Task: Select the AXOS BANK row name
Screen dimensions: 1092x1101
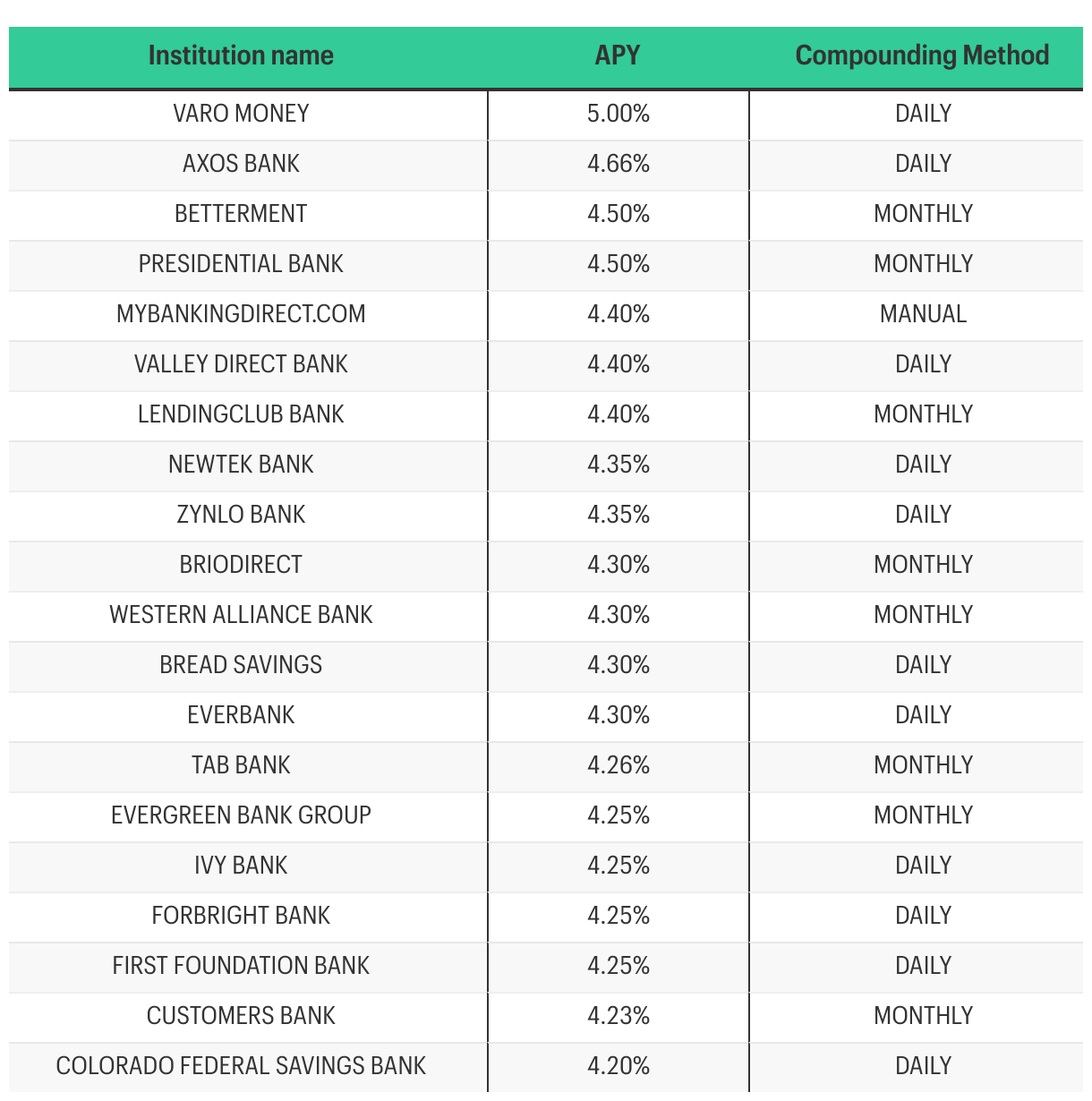Action: pyautogui.click(x=241, y=164)
